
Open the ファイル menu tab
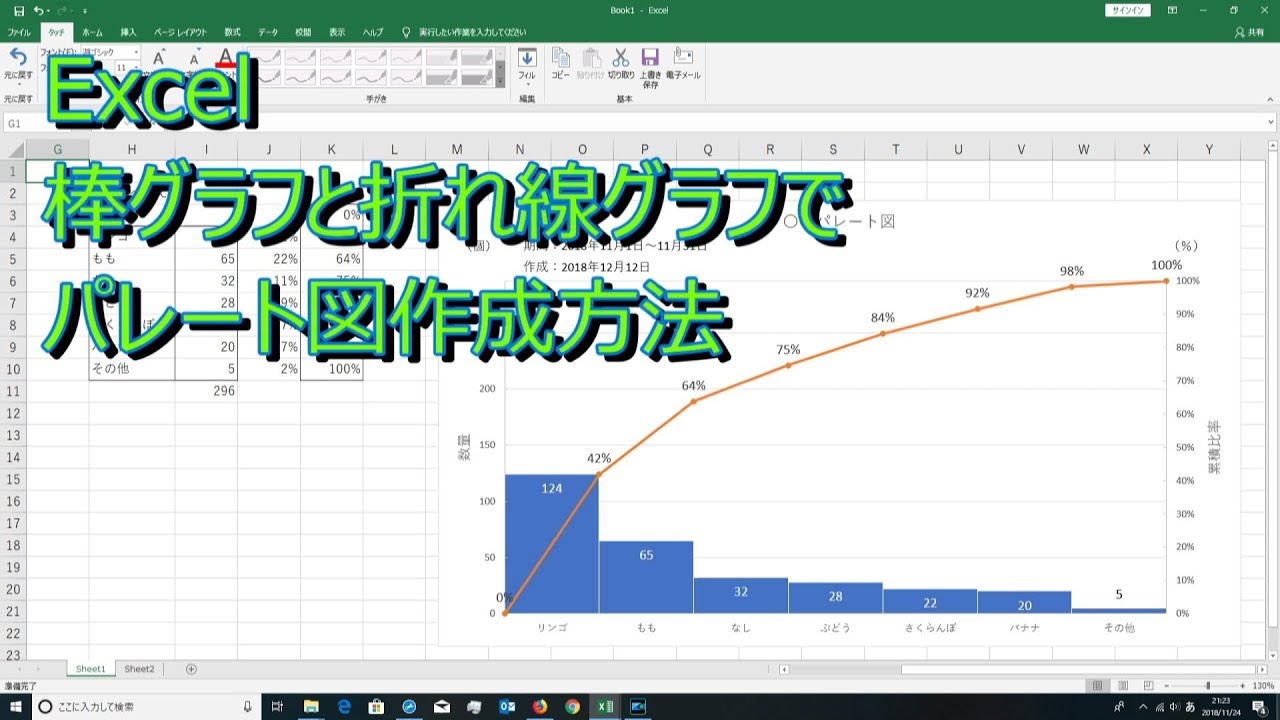19,32
